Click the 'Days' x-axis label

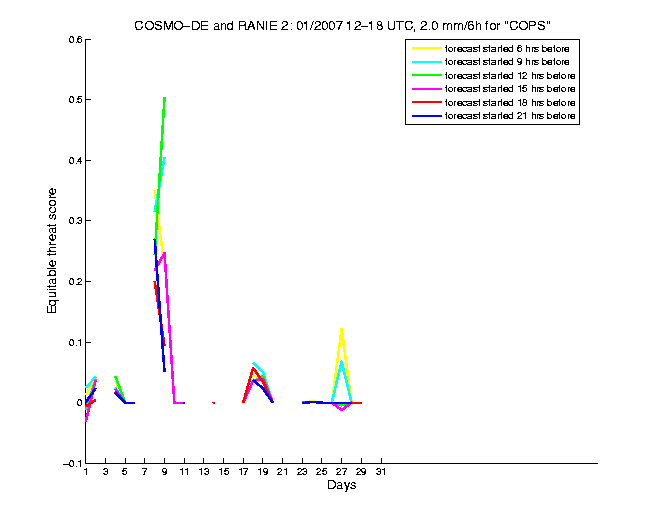(341, 486)
